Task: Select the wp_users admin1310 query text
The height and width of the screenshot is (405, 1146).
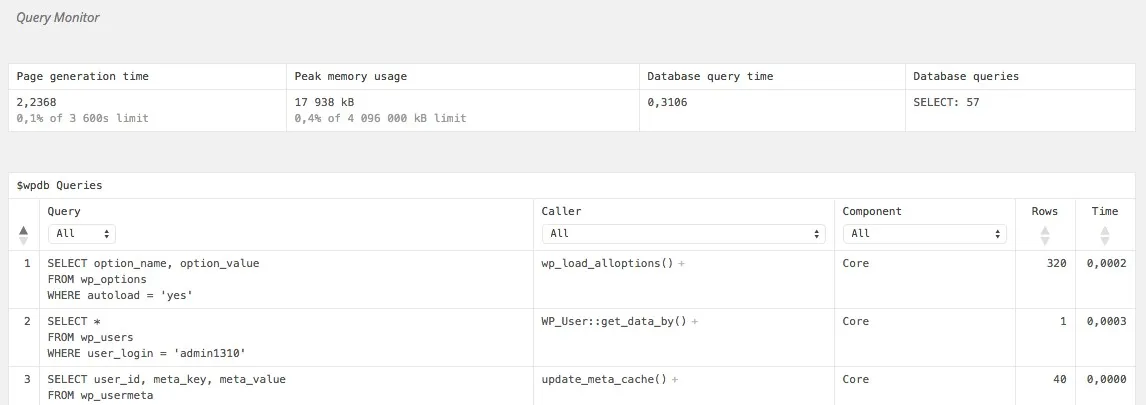Action: point(147,337)
